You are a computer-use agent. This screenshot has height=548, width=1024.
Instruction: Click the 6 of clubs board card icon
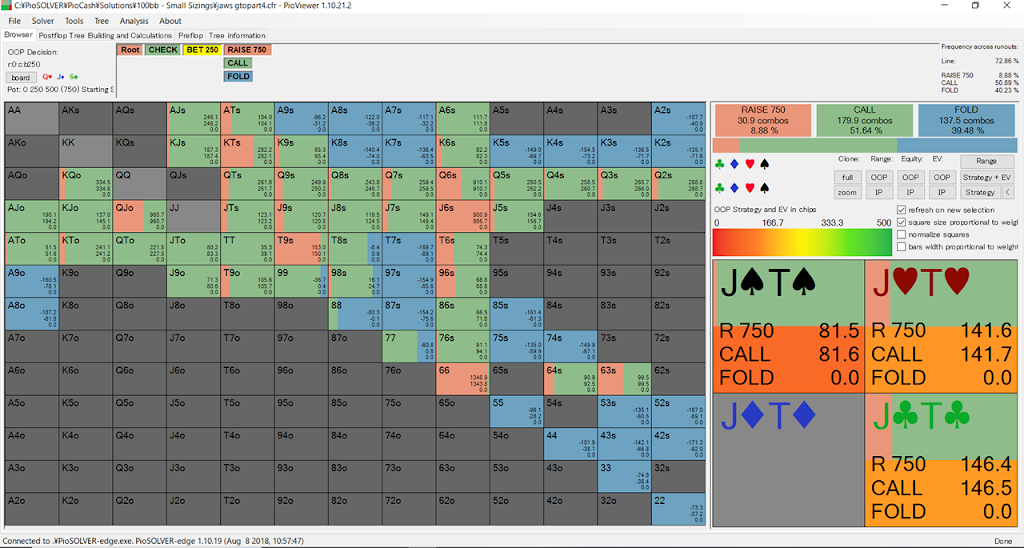pyautogui.click(x=74, y=77)
